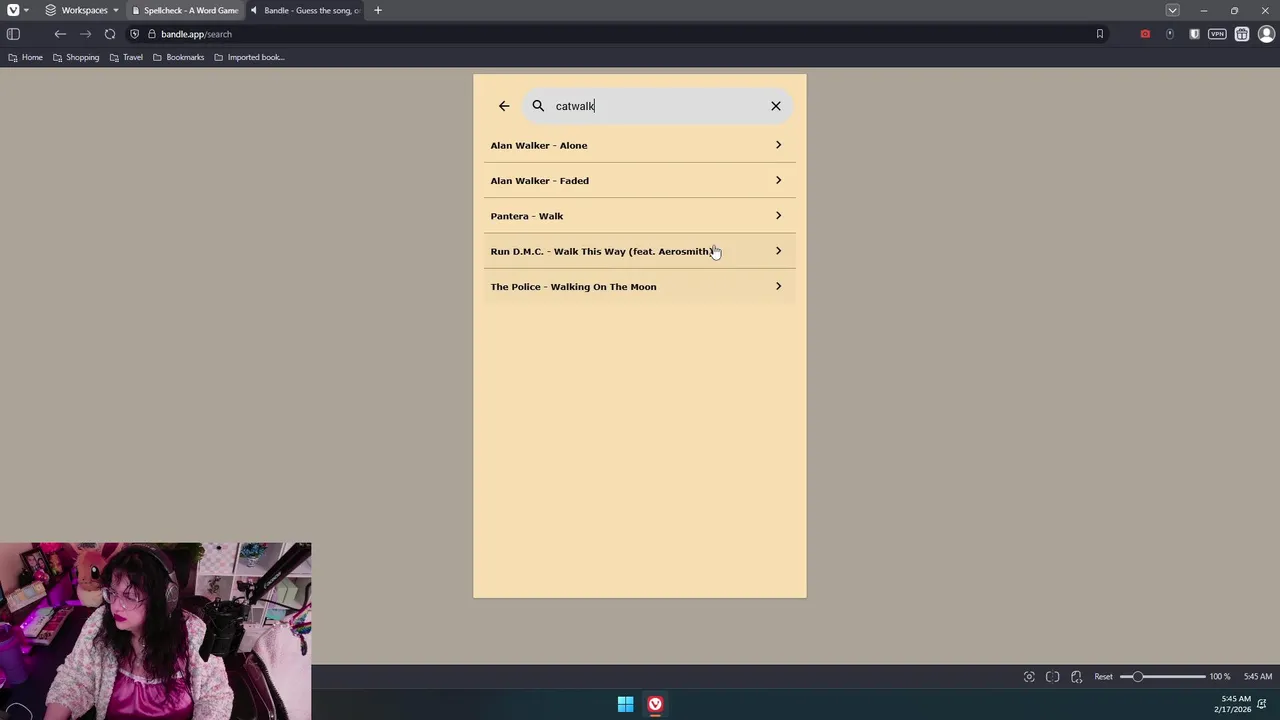The height and width of the screenshot is (720, 1280).
Task: Open the Home bookmark folder
Action: [x=25, y=57]
